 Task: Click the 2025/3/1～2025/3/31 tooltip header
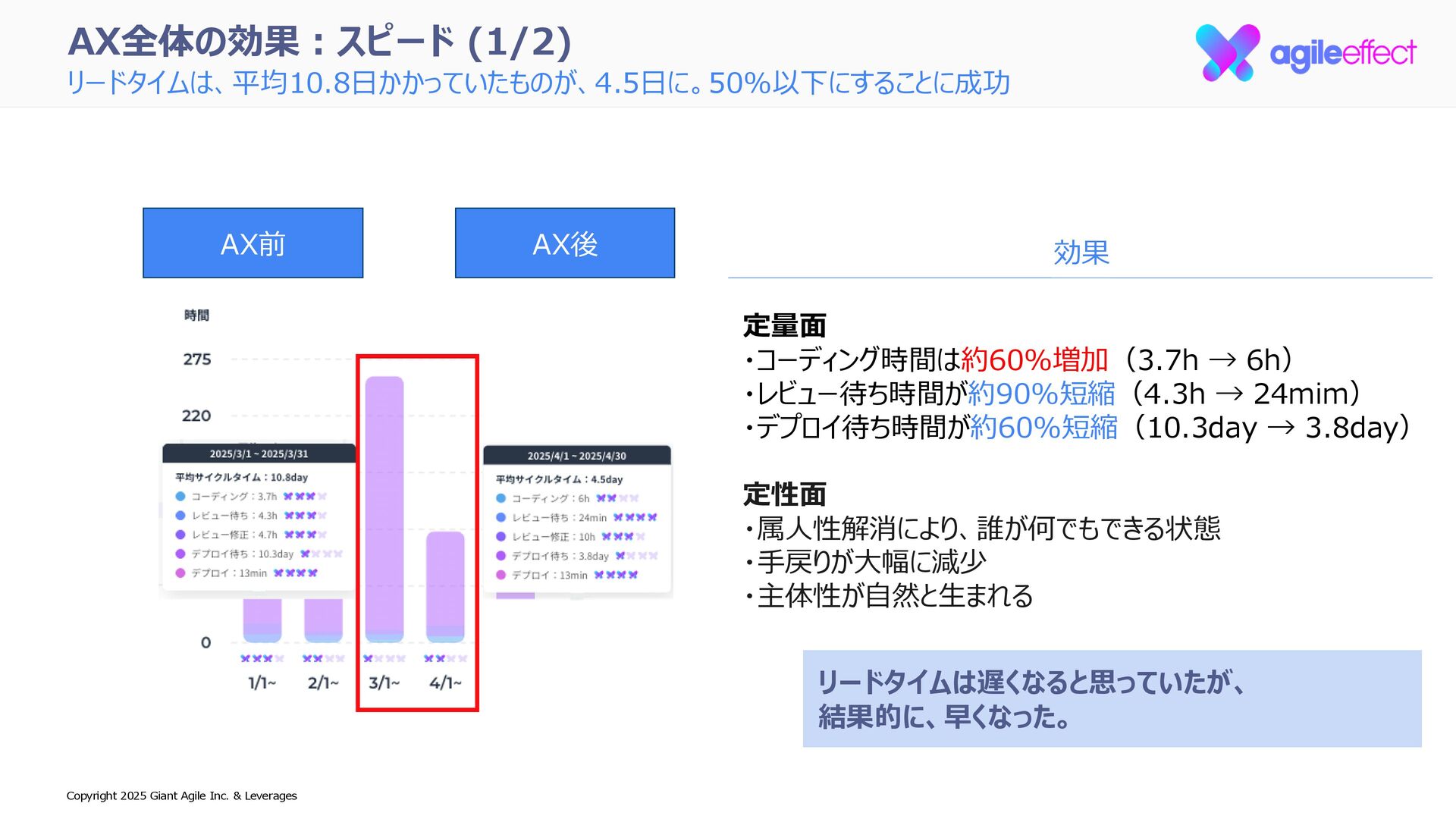point(259,453)
